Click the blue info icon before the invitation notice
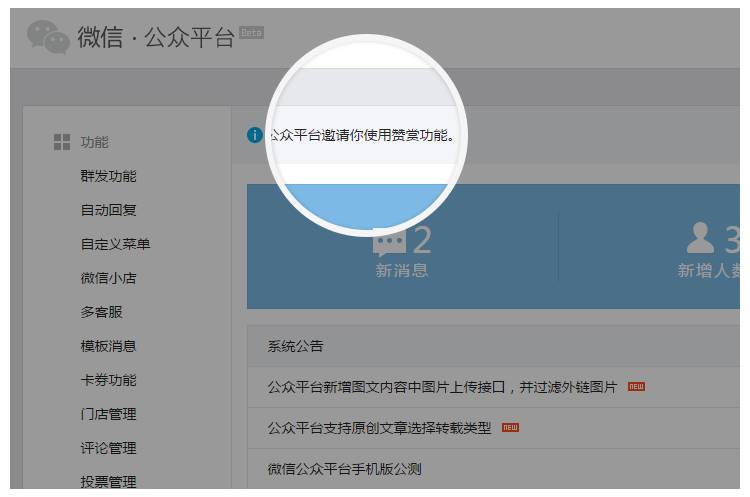 pyautogui.click(x=254, y=135)
